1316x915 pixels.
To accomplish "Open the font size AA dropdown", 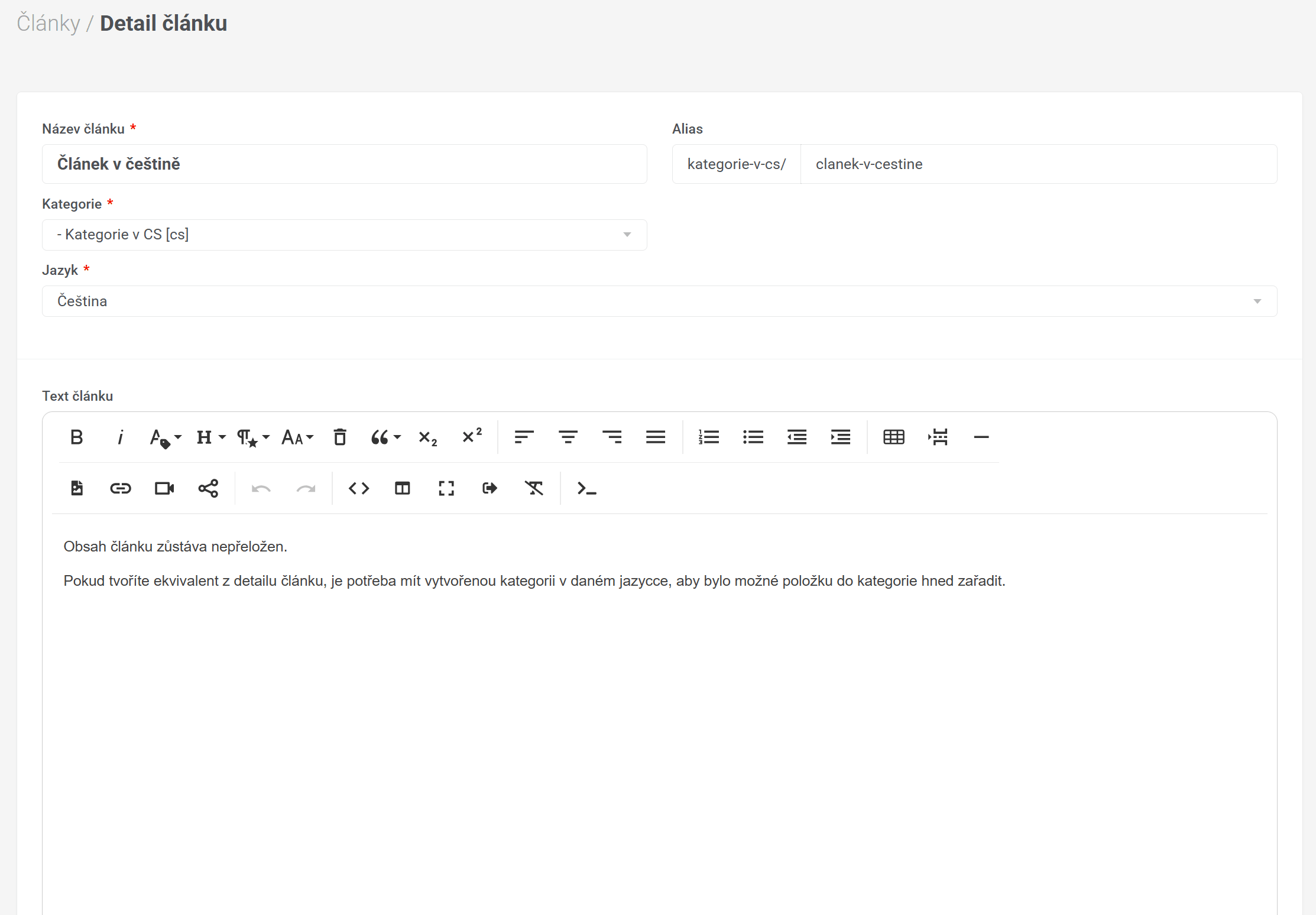I will pos(297,437).
